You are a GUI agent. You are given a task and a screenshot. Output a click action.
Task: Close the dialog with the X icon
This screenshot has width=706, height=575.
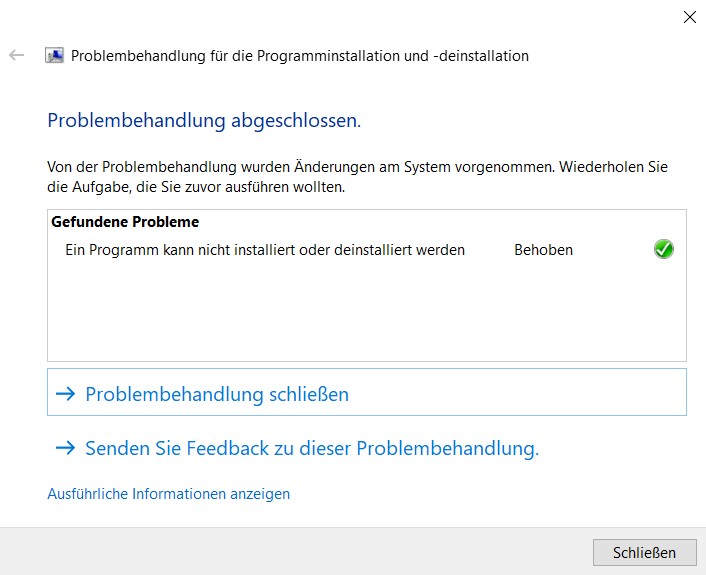(689, 17)
